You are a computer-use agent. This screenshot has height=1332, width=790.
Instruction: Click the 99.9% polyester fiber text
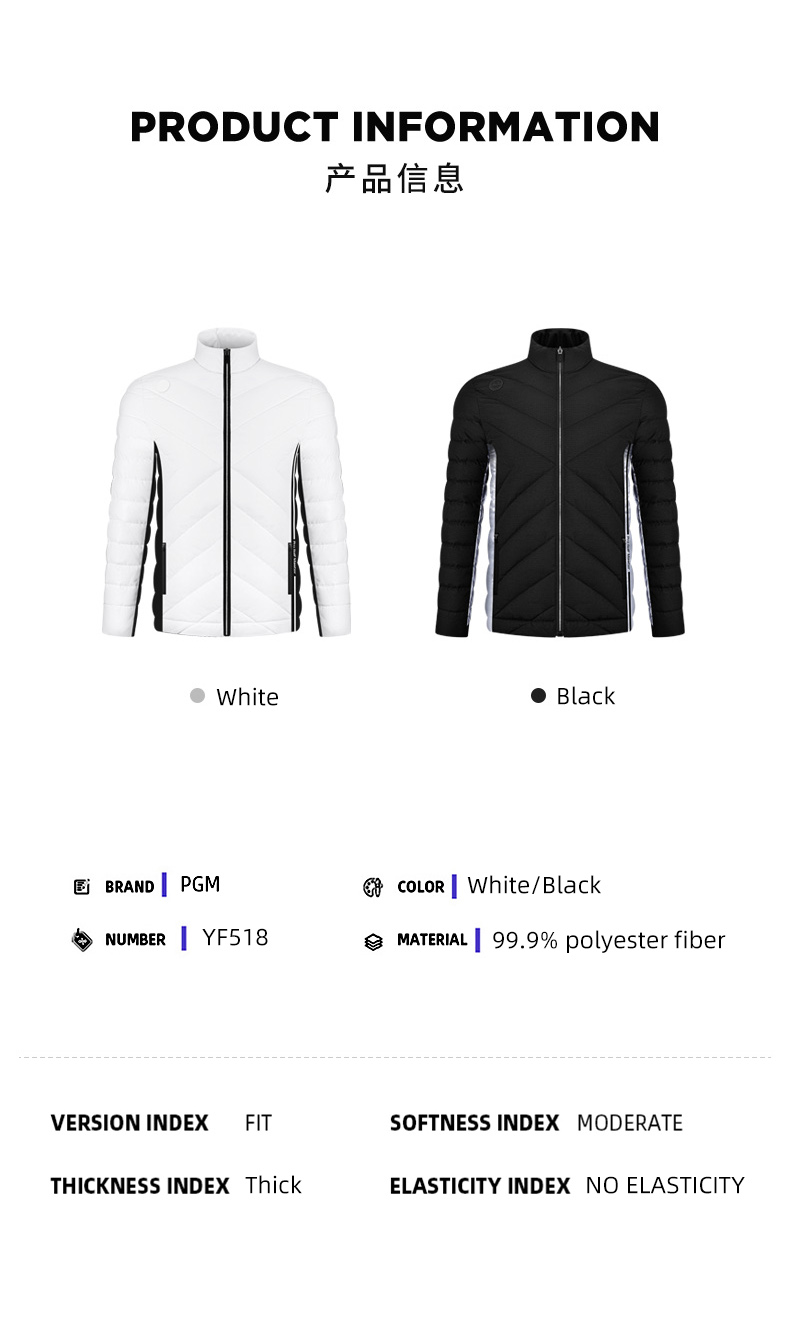[x=609, y=940]
